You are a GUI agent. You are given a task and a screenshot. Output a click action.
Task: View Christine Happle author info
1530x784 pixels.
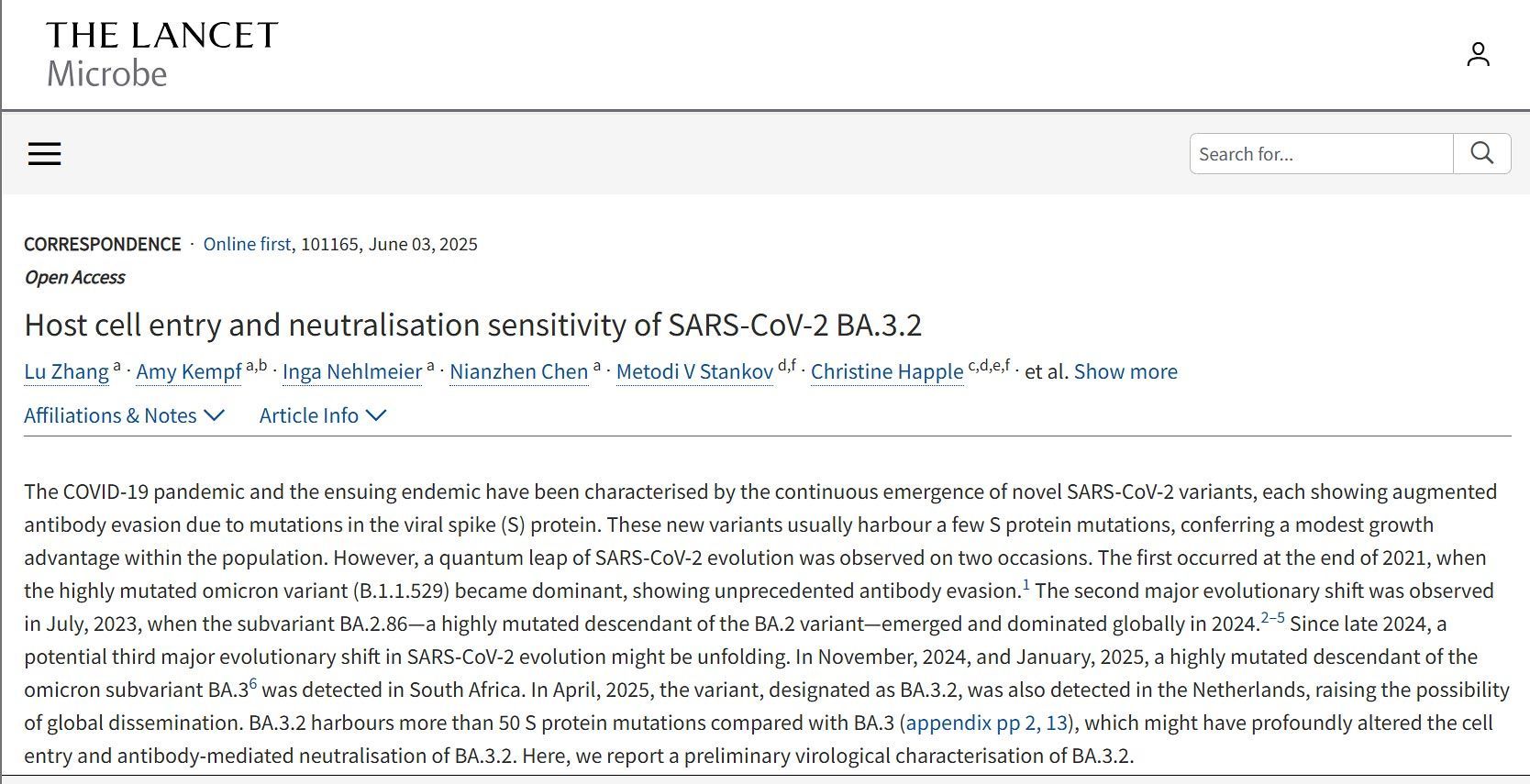click(x=887, y=371)
